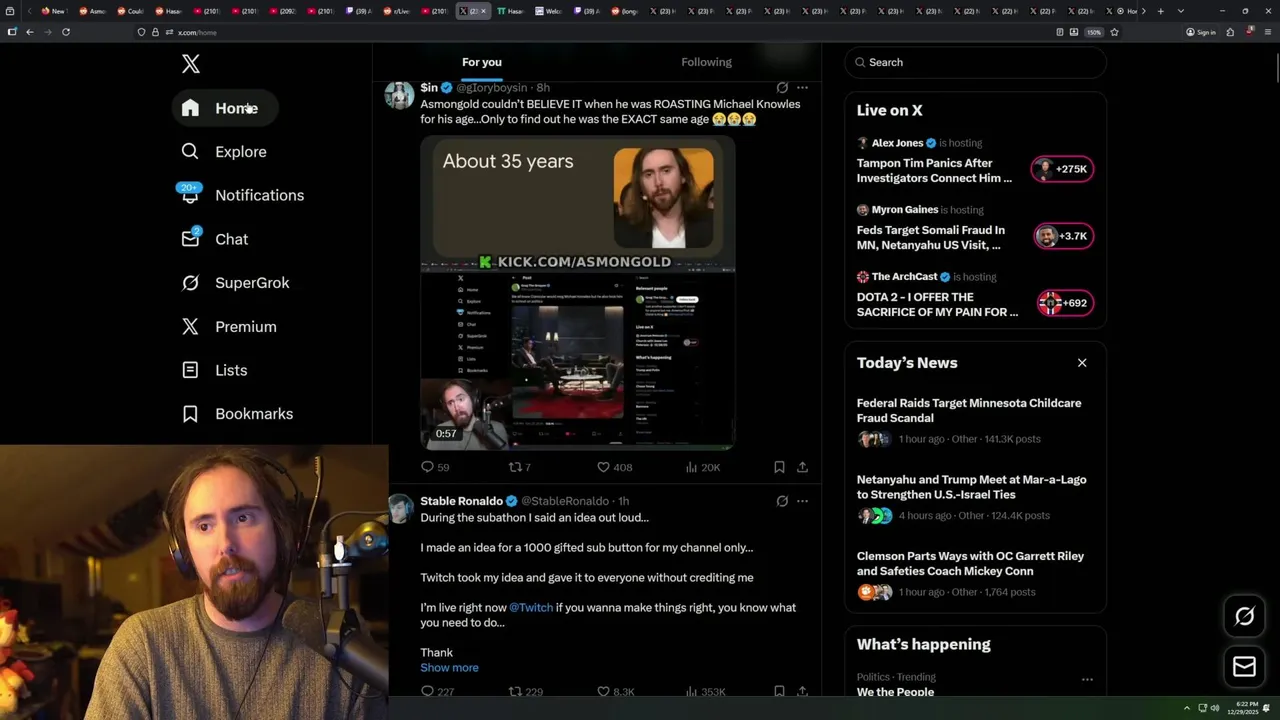The height and width of the screenshot is (720, 1280).
Task: Reload the page in browser
Action: coord(65,32)
